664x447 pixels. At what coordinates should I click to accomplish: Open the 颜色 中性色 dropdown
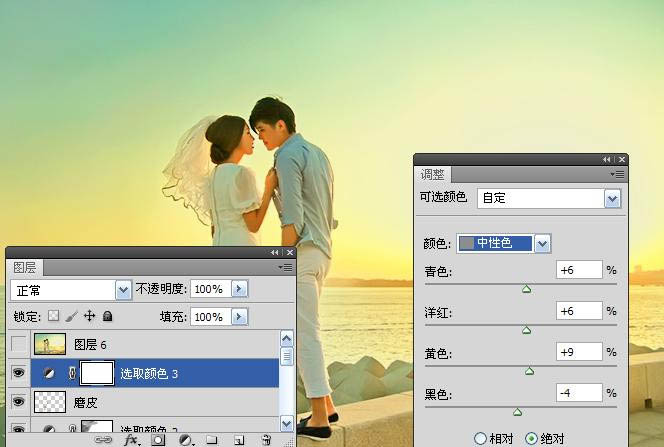tap(543, 243)
